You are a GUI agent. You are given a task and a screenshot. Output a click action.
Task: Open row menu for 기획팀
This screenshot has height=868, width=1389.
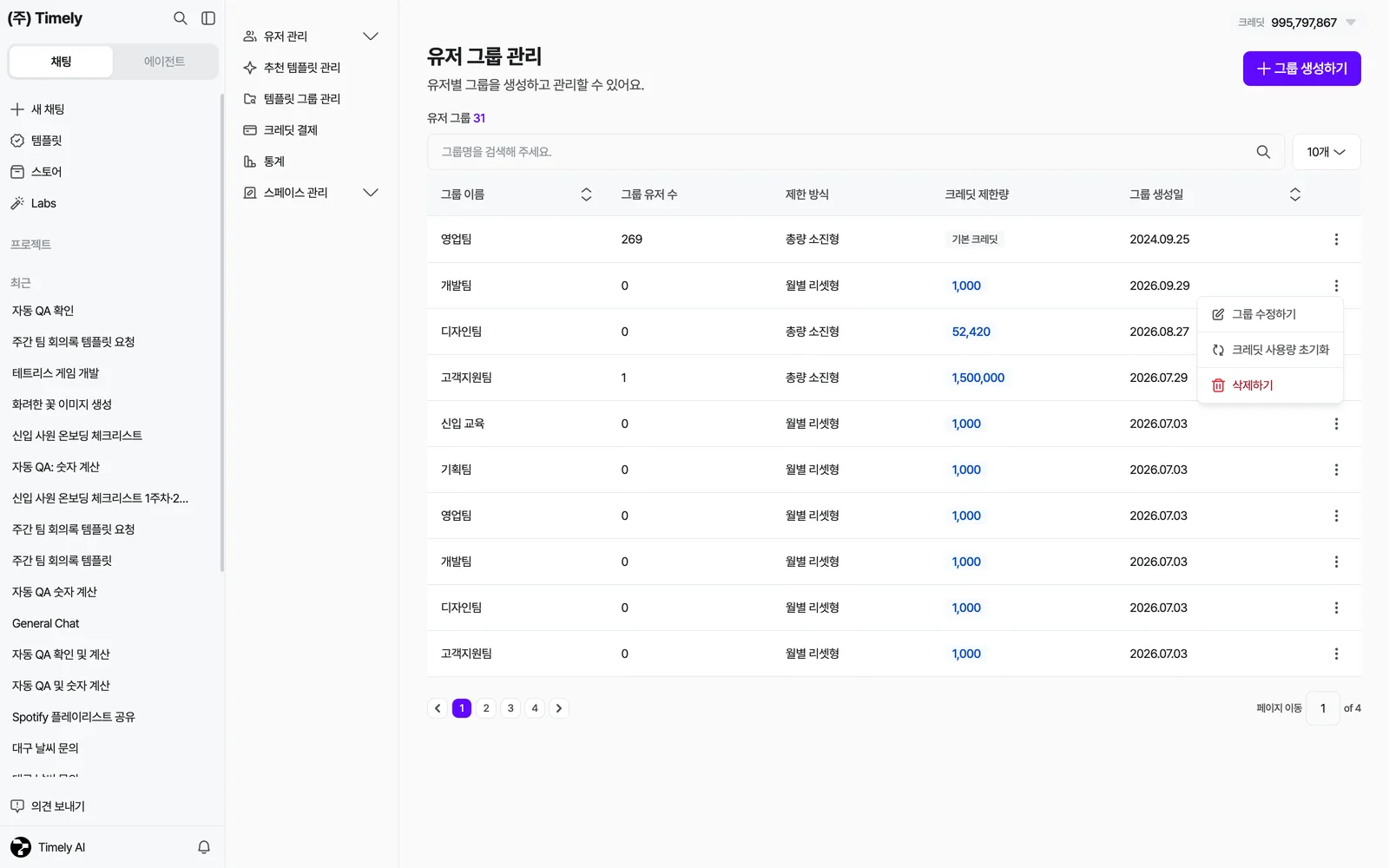coord(1336,470)
